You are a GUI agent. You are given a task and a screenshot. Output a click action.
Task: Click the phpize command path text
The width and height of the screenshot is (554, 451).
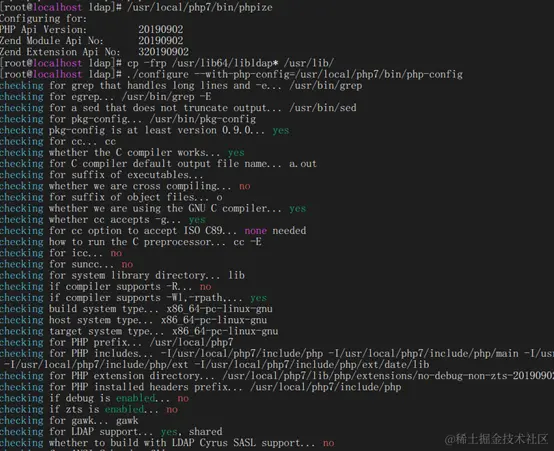[200, 7]
